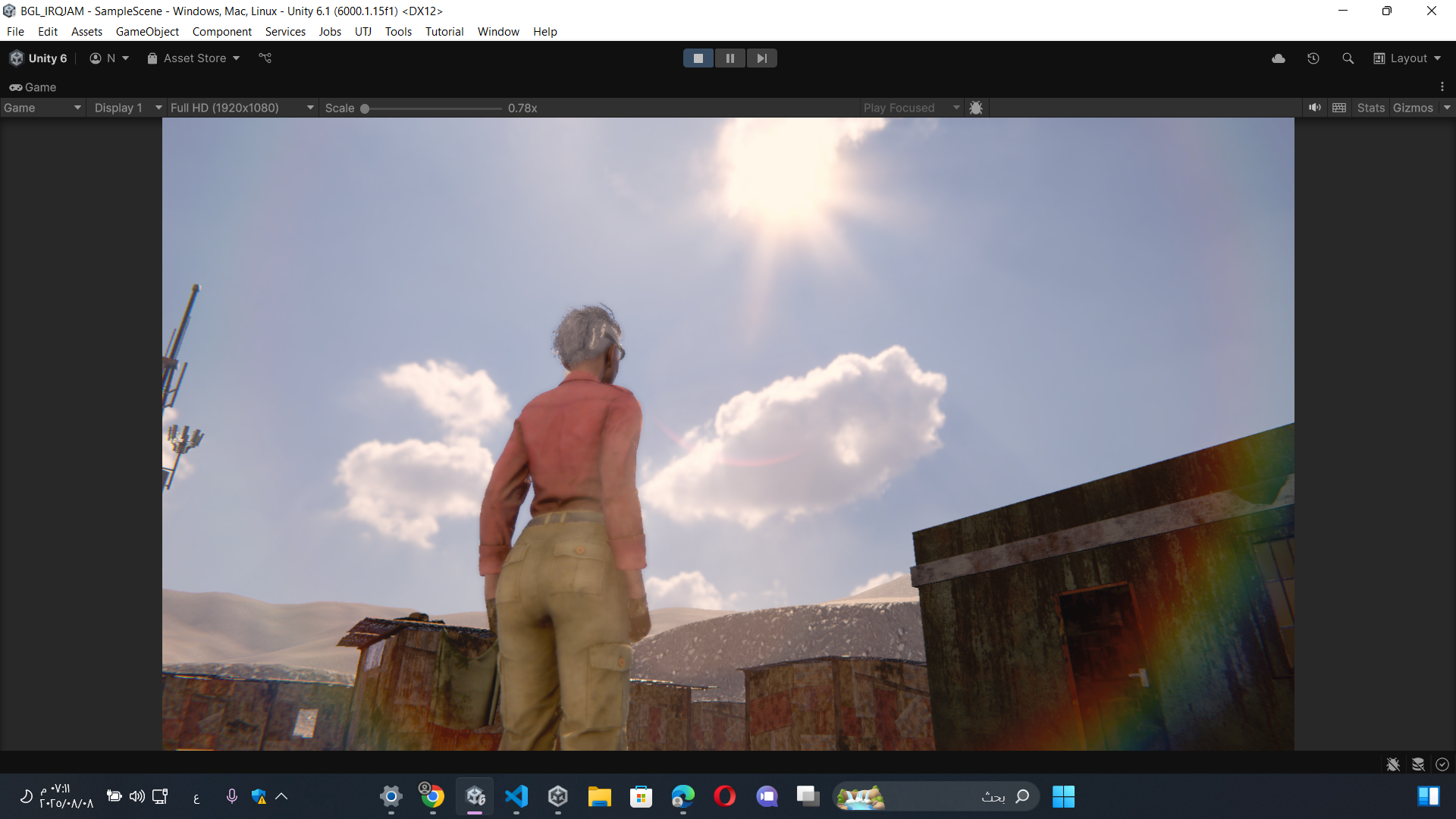Viewport: 1456px width, 819px height.
Task: Step one frame forward
Action: (x=761, y=58)
